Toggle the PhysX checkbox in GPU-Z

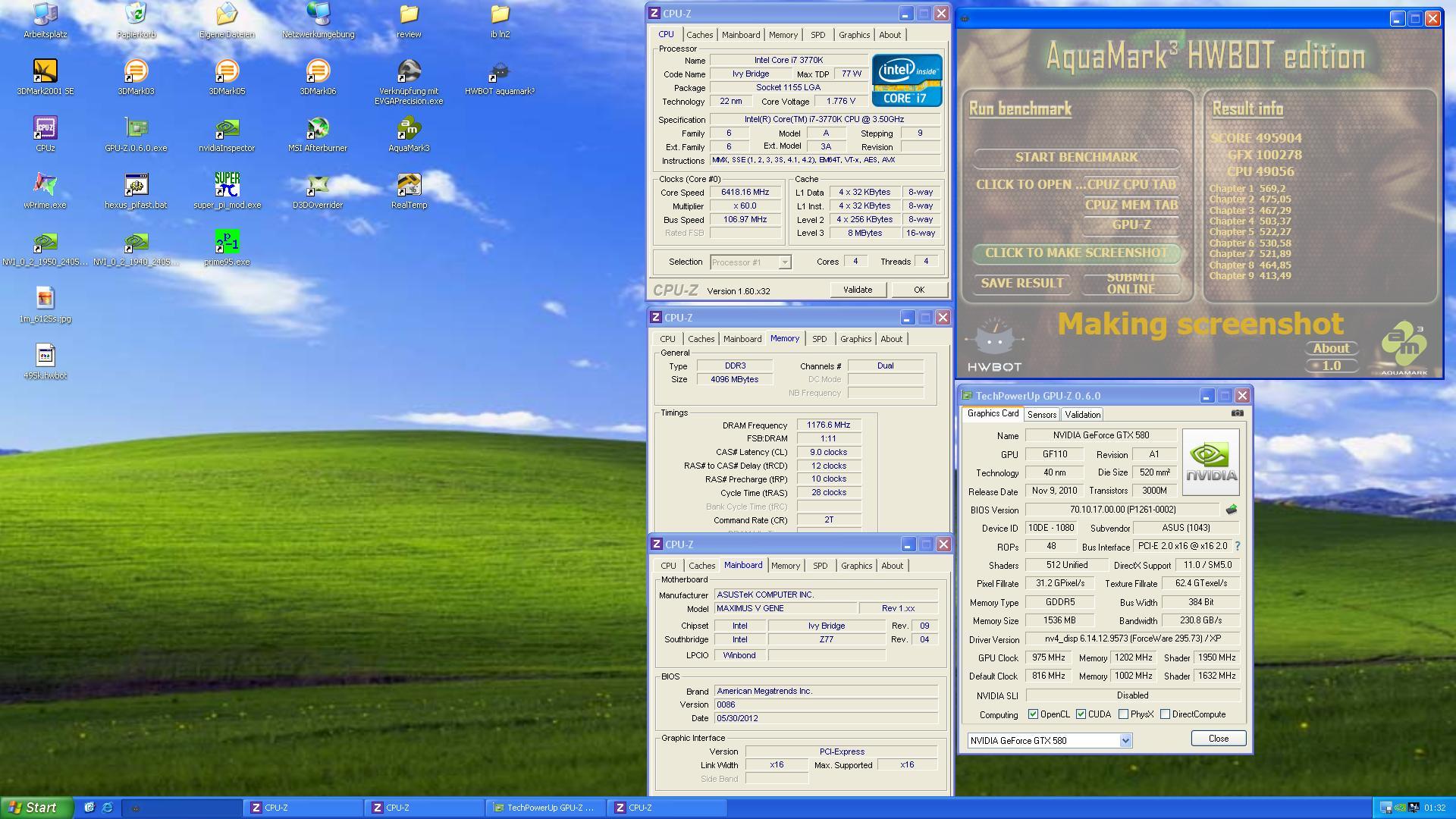tap(1123, 714)
